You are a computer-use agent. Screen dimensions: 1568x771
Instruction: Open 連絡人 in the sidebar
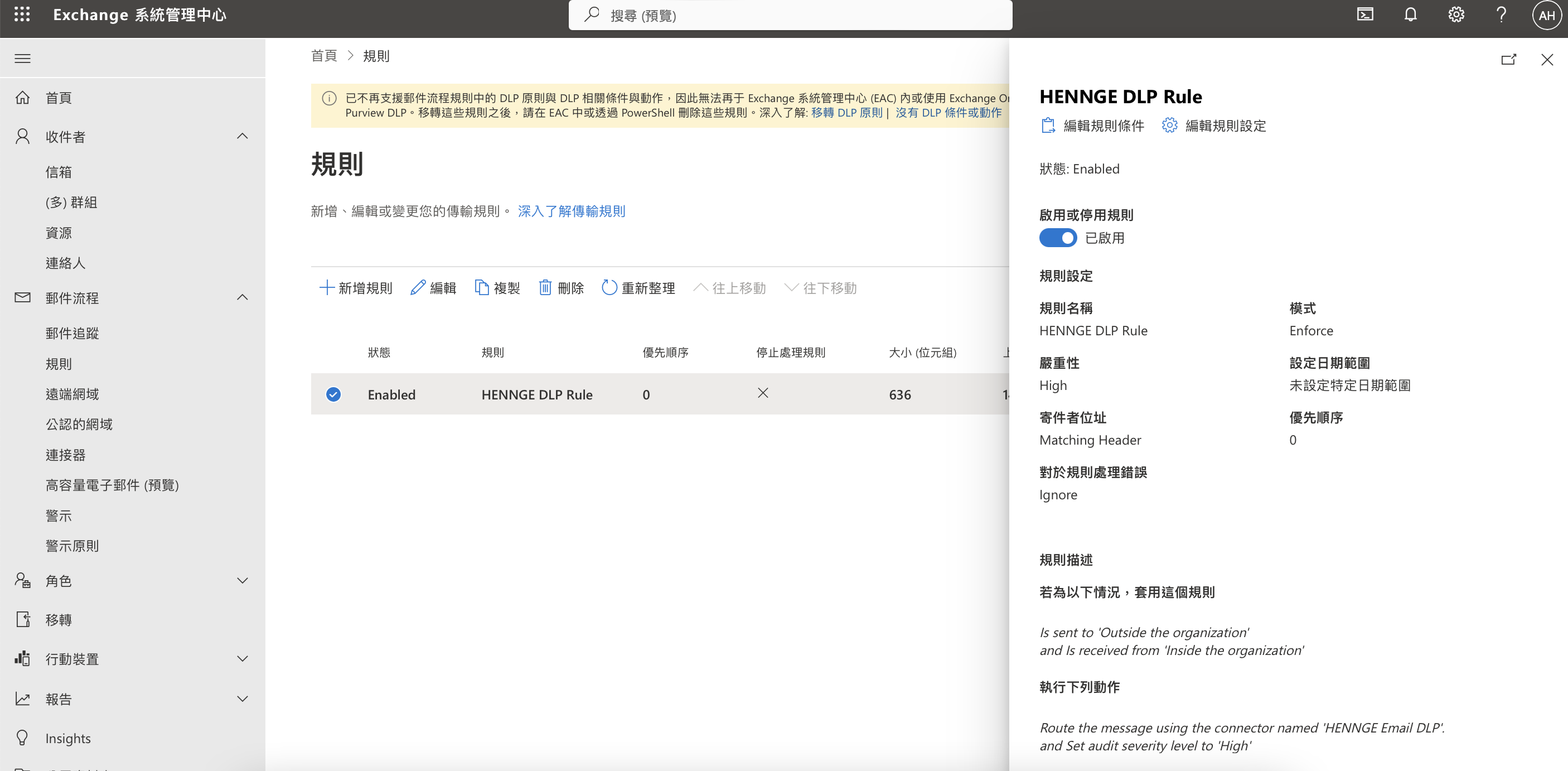coord(65,263)
